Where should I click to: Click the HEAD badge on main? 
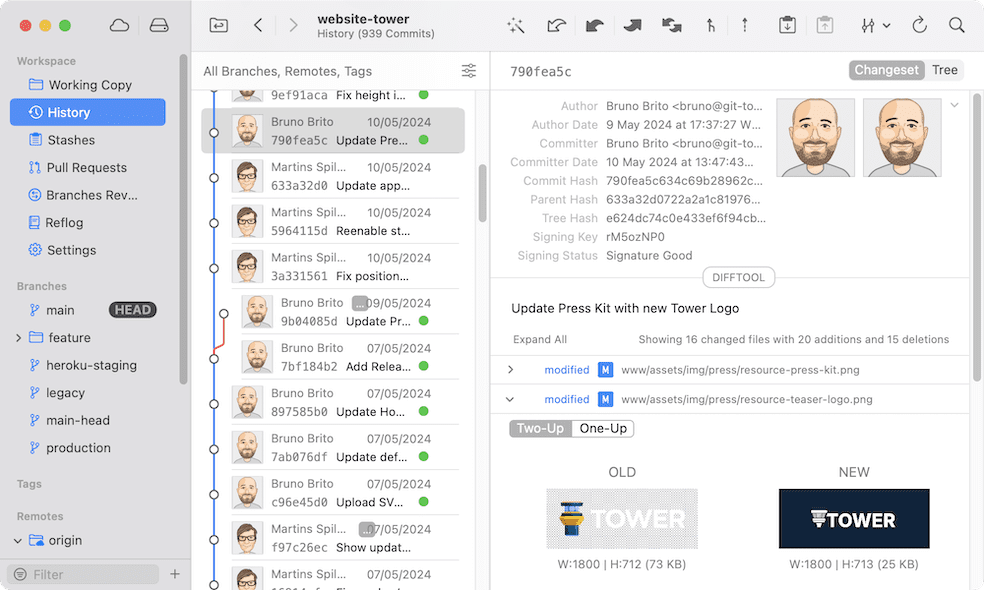coord(132,310)
